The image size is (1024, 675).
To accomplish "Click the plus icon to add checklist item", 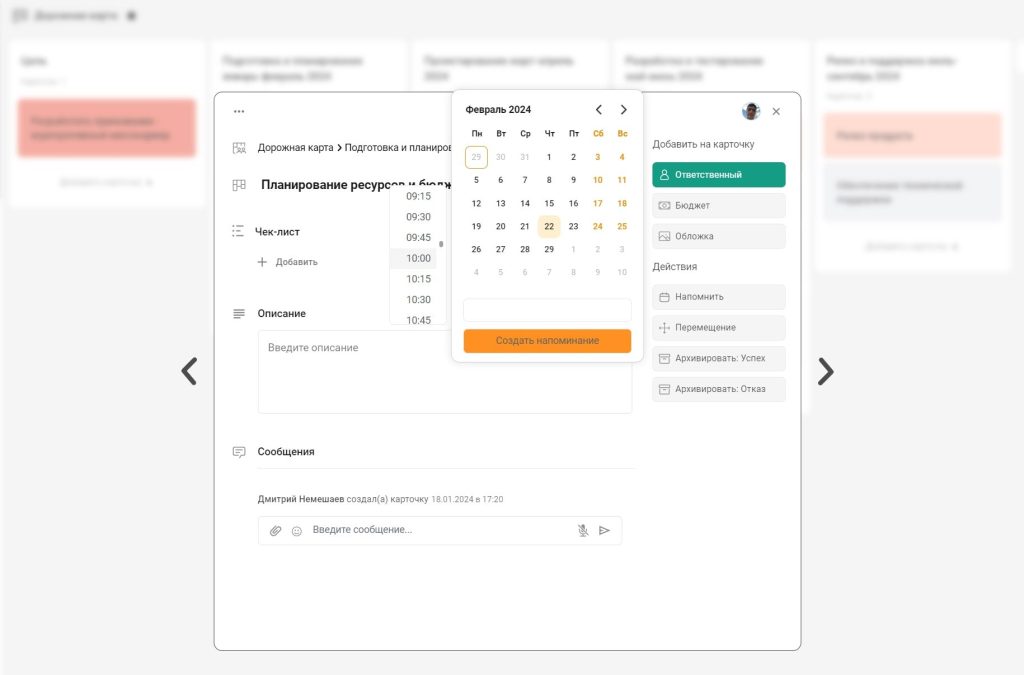I will (x=263, y=262).
